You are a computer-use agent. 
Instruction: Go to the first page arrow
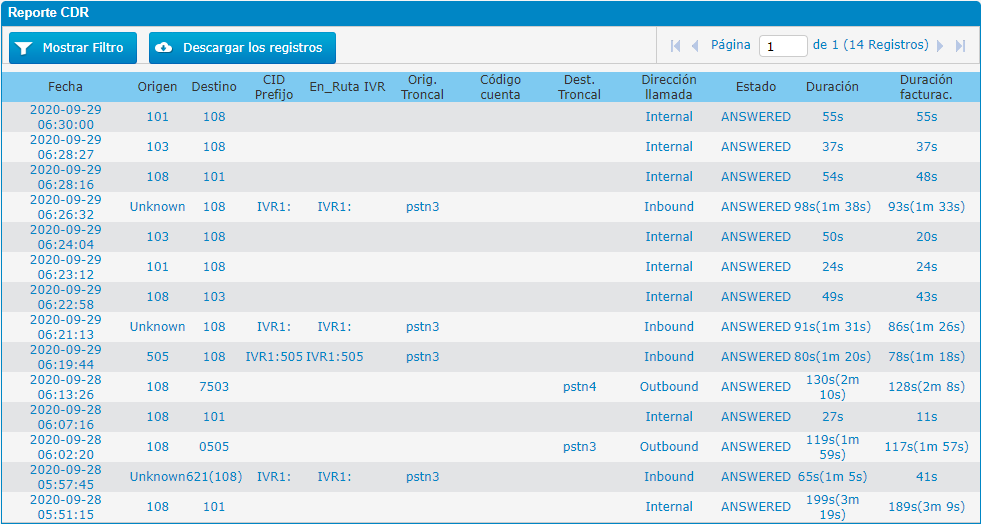tap(675, 46)
